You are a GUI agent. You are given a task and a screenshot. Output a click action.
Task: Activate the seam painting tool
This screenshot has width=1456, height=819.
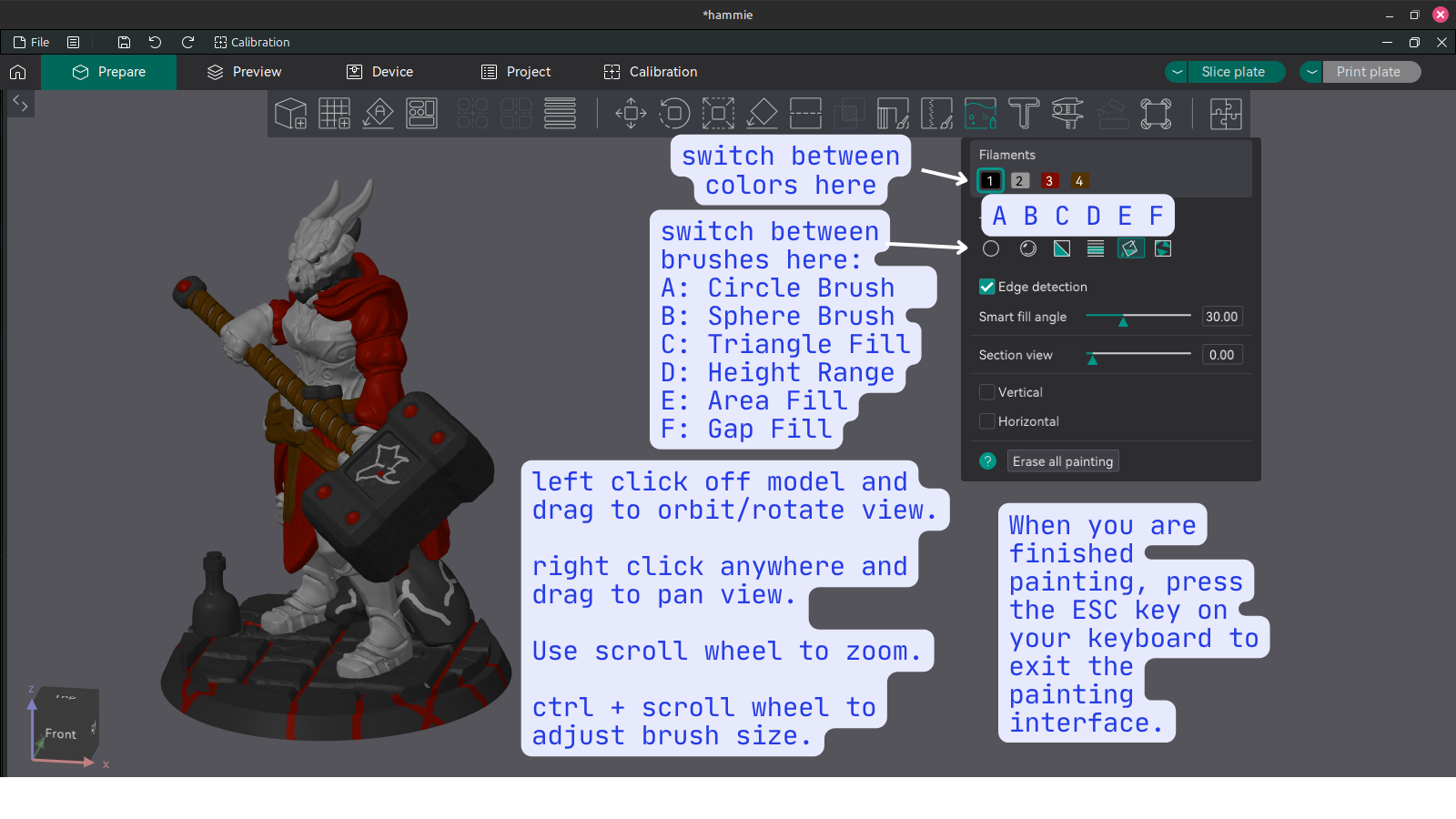[x=936, y=113]
